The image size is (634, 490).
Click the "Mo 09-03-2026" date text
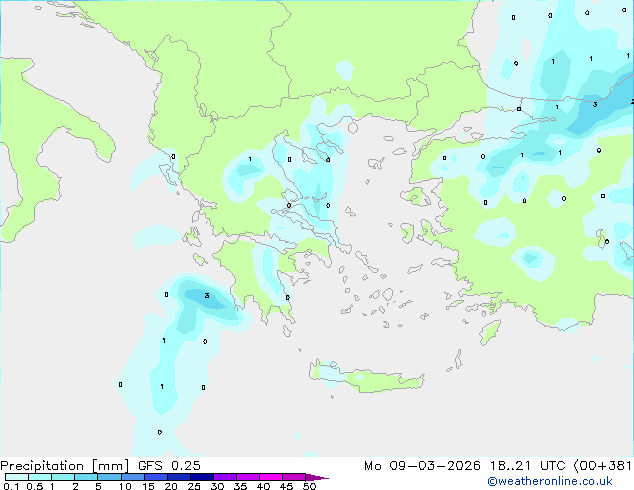(x=422, y=466)
